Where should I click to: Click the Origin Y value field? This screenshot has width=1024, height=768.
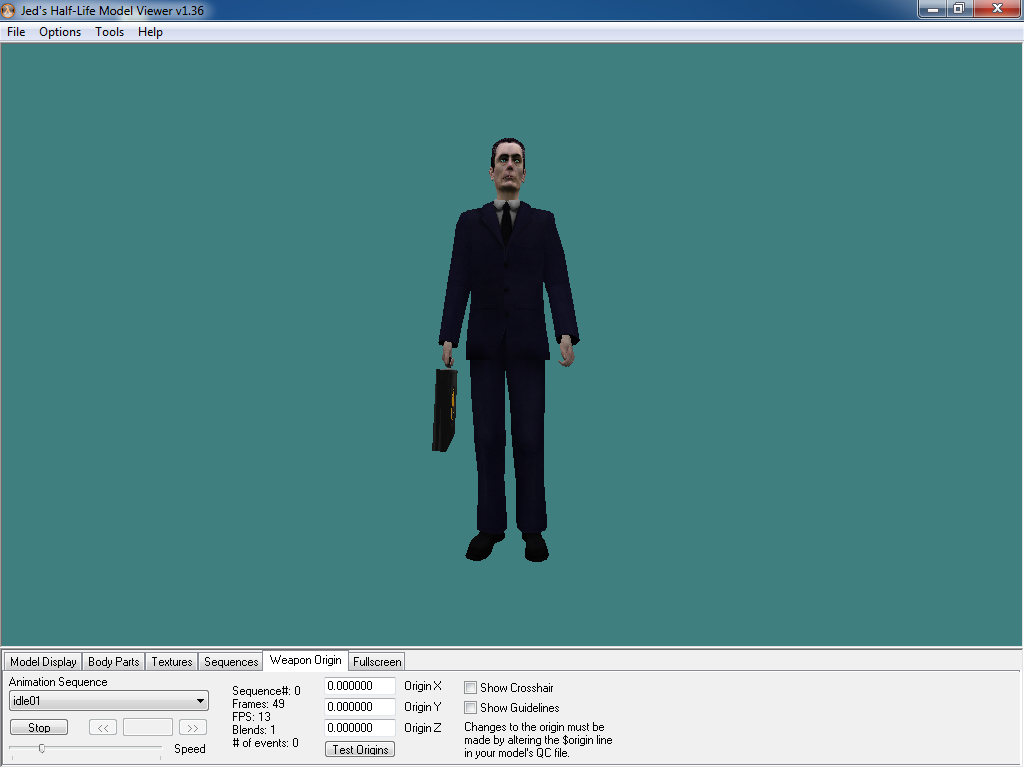pos(360,707)
